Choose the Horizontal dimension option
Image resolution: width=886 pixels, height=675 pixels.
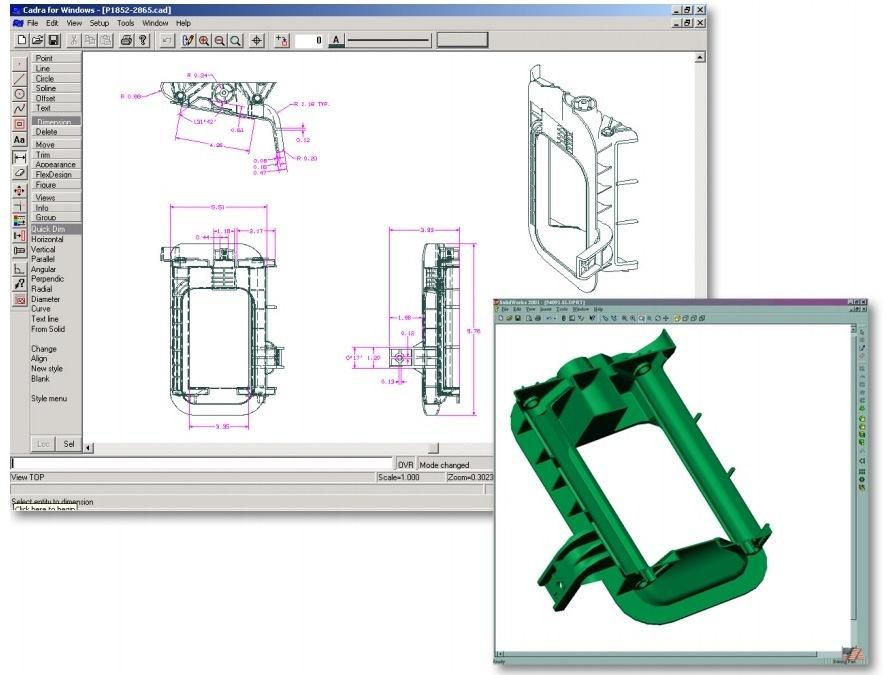tap(47, 239)
